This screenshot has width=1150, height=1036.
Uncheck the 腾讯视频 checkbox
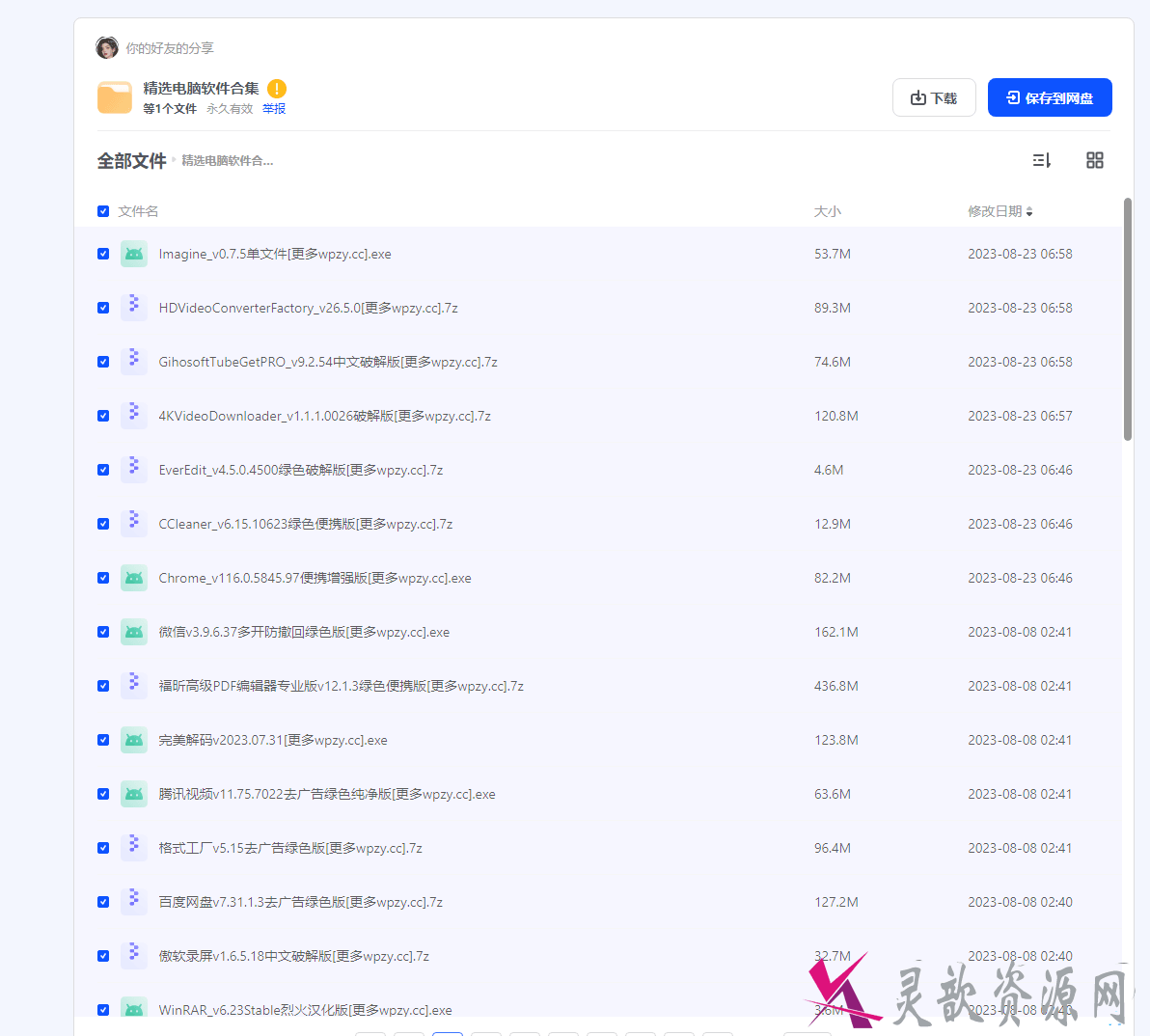point(103,794)
